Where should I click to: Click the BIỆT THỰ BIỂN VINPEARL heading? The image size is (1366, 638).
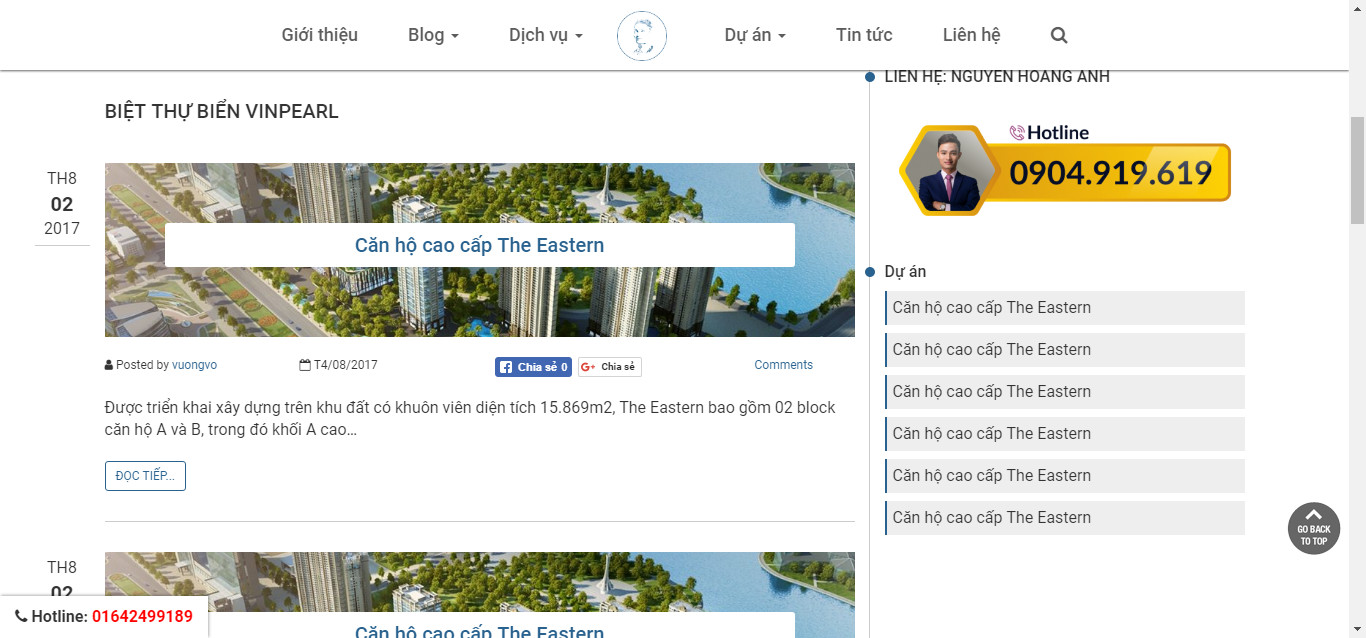(x=222, y=111)
